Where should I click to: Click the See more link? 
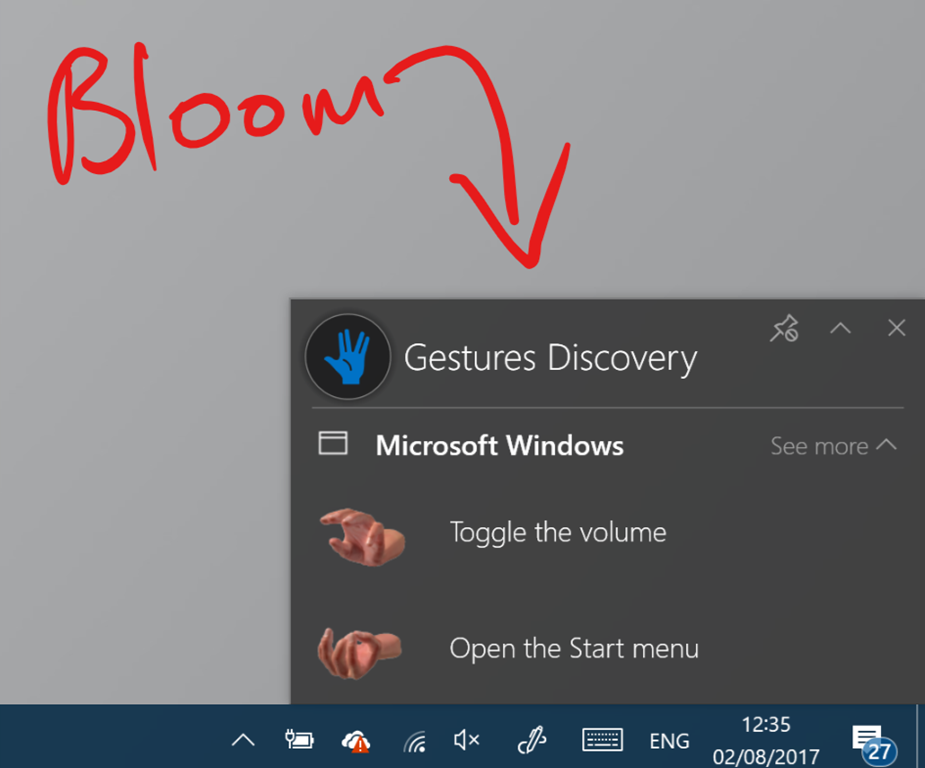click(x=819, y=447)
